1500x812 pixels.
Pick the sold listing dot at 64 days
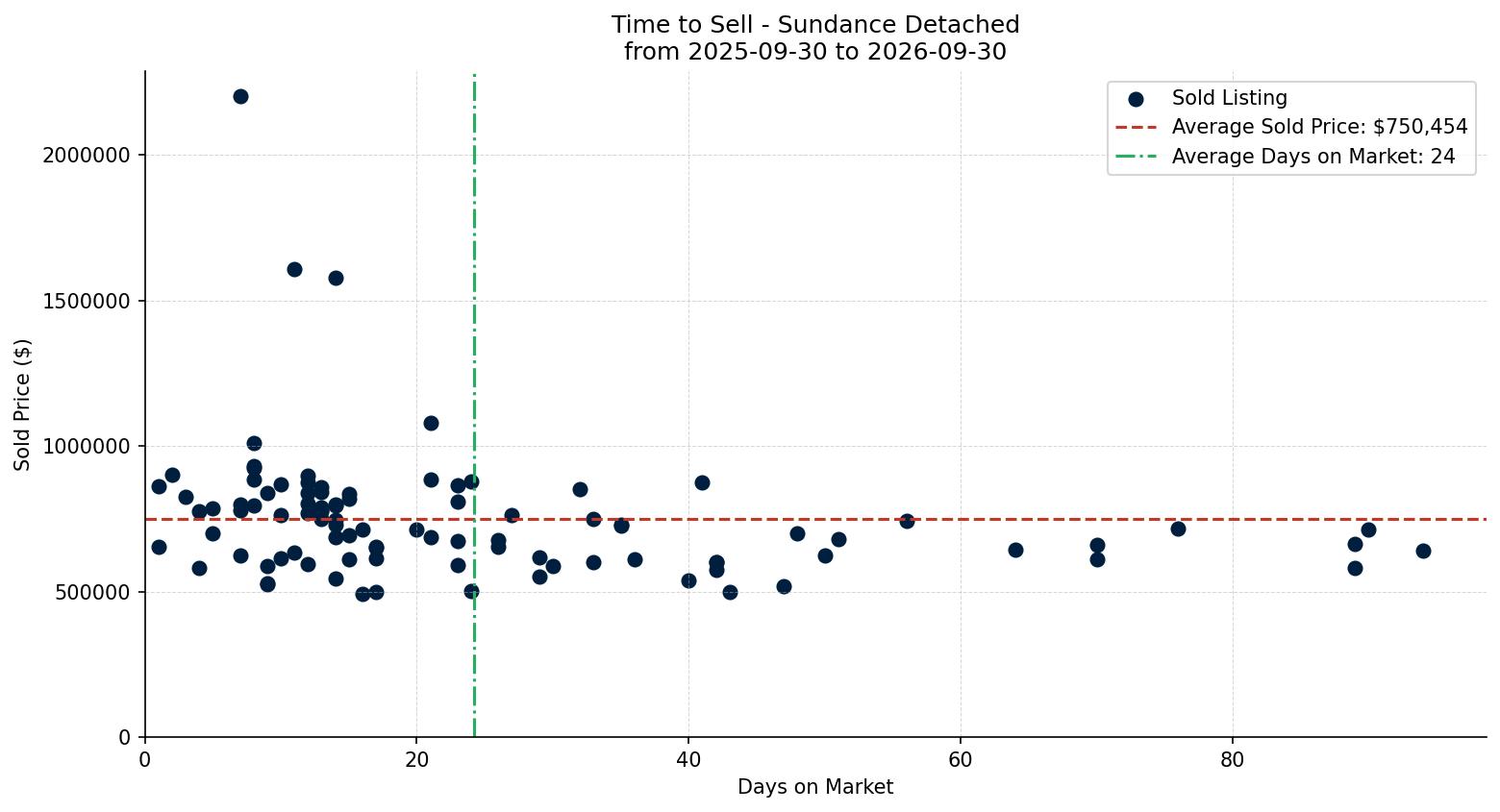coord(1015,550)
